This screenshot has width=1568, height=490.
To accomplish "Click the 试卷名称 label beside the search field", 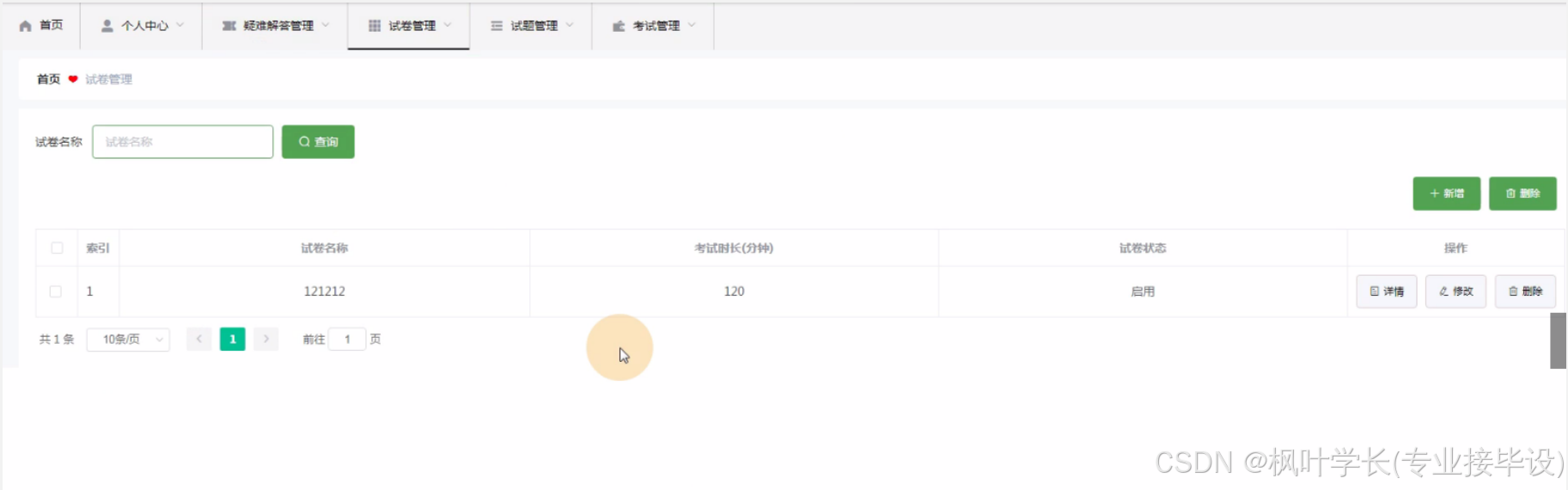I will [58, 142].
